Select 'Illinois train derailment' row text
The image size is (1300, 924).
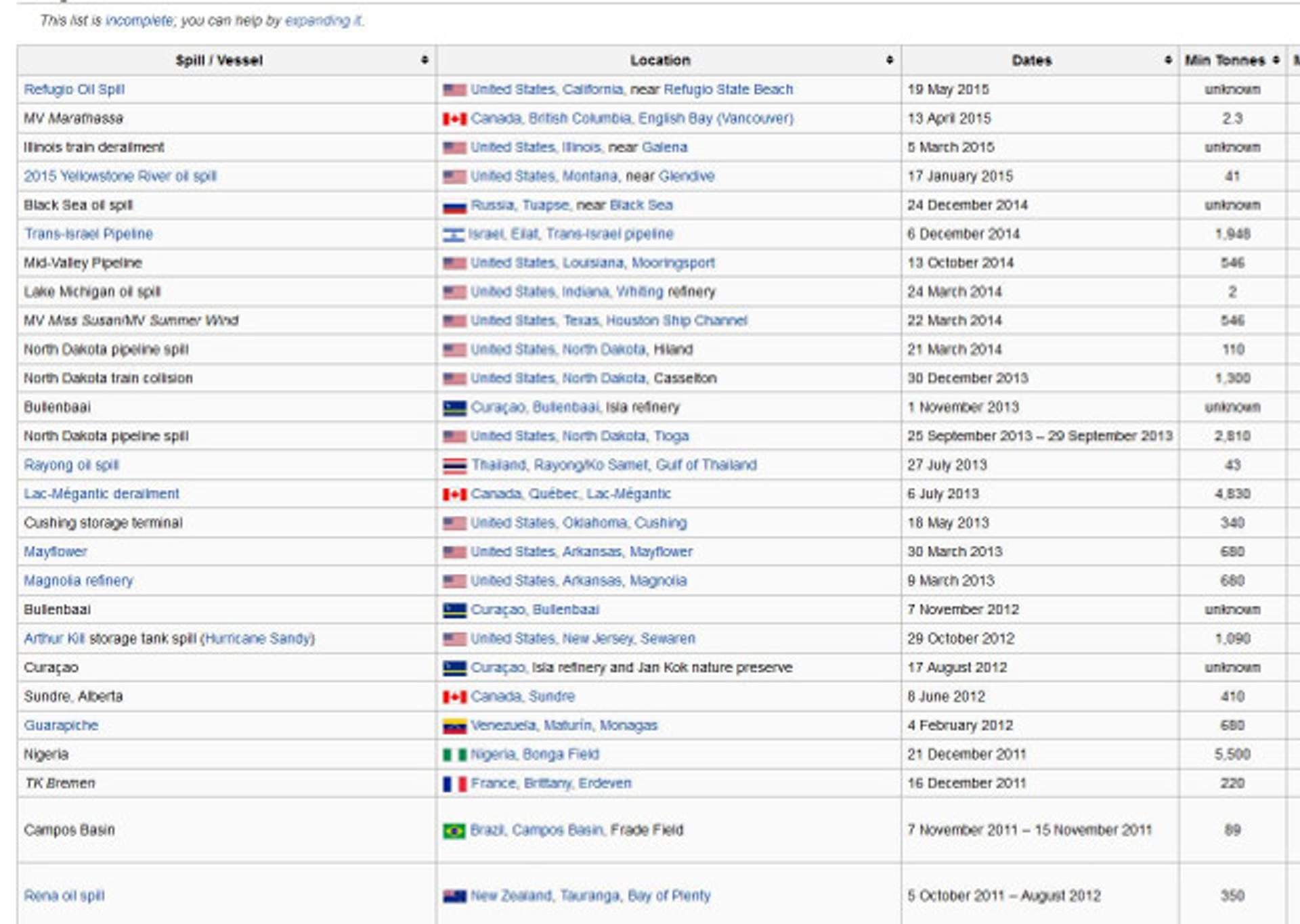tap(93, 147)
